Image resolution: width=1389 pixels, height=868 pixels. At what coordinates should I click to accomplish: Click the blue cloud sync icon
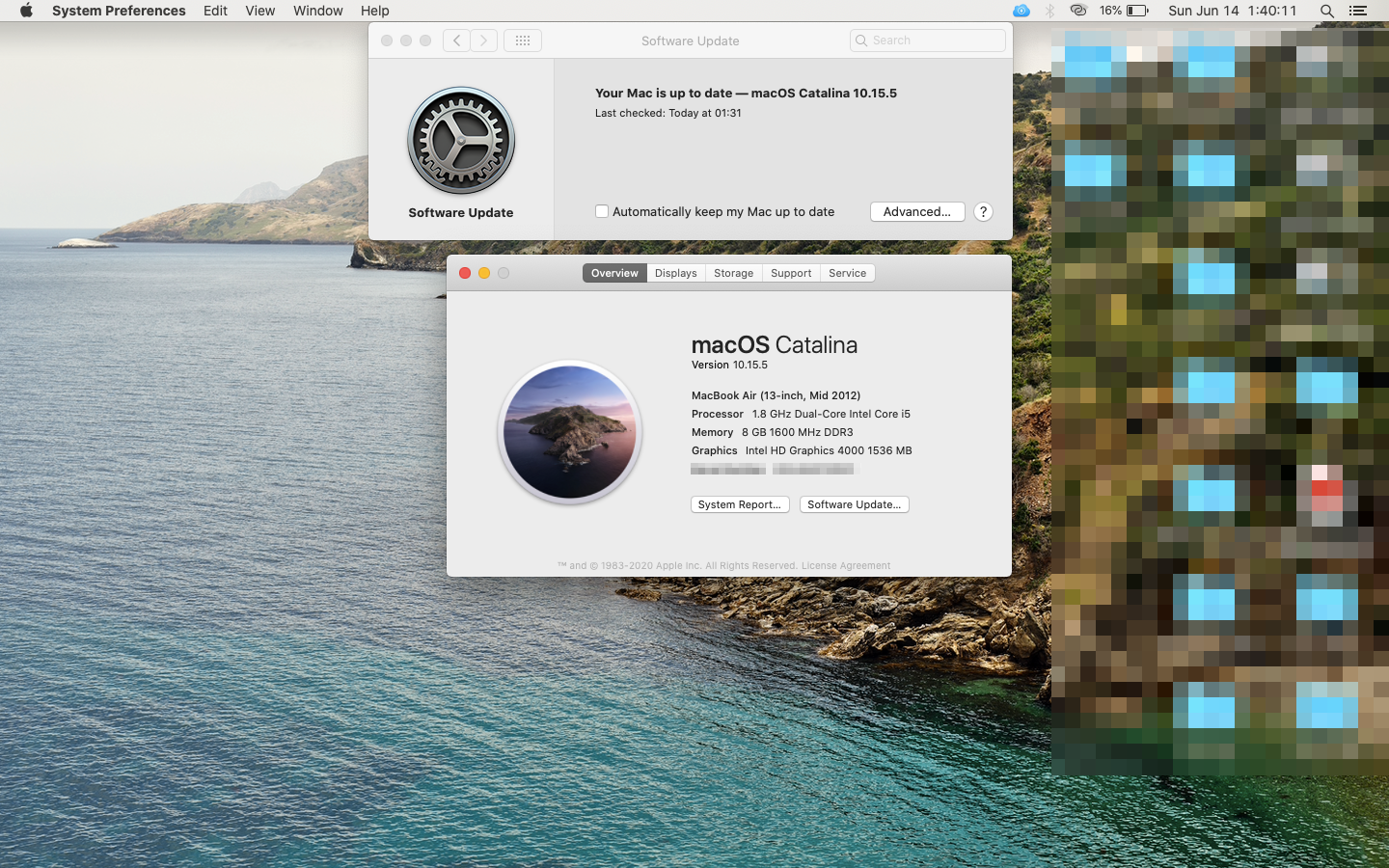pos(1021,11)
